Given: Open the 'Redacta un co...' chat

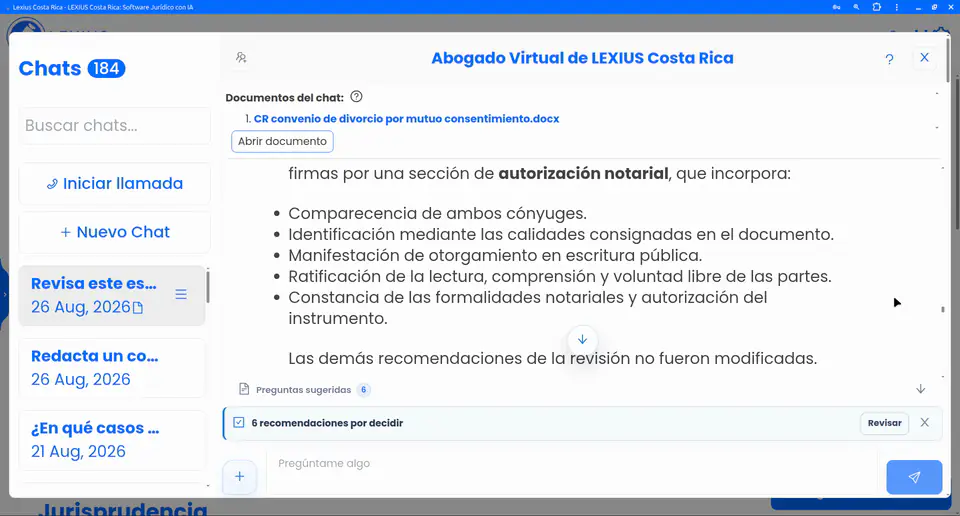Looking at the screenshot, I should pyautogui.click(x=112, y=367).
